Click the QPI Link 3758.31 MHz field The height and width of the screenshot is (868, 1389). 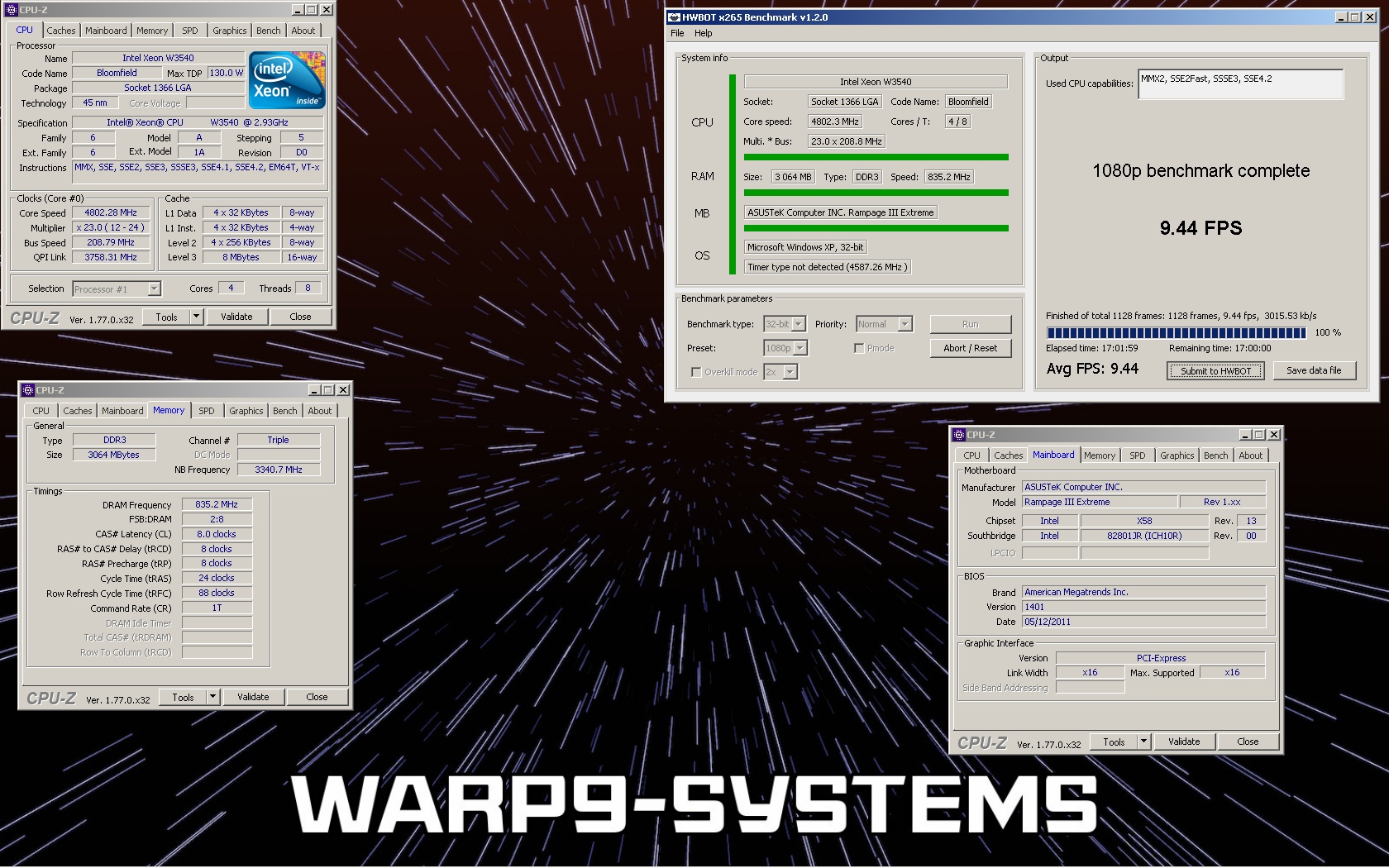point(111,257)
